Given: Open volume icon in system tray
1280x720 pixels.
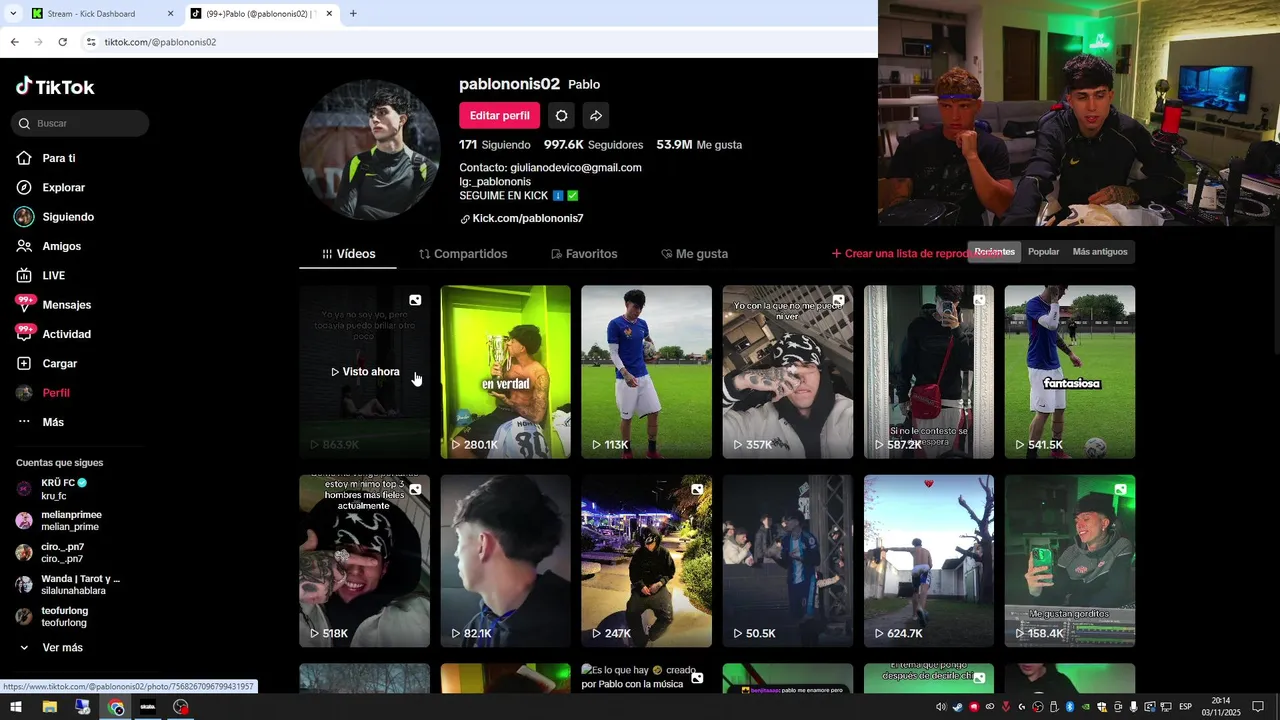Looking at the screenshot, I should (x=940, y=707).
